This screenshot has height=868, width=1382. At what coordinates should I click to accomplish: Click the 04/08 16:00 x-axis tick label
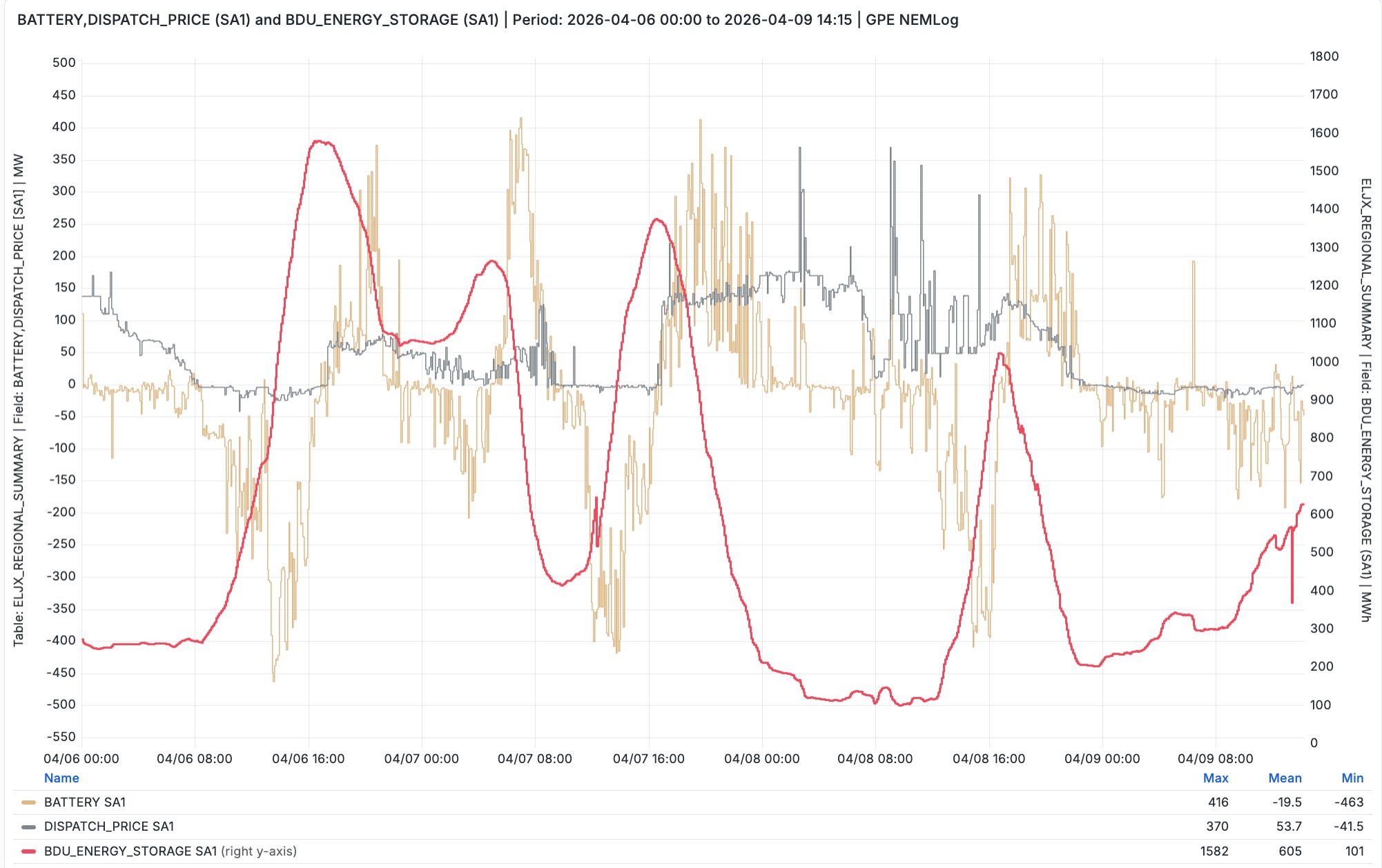tap(989, 759)
